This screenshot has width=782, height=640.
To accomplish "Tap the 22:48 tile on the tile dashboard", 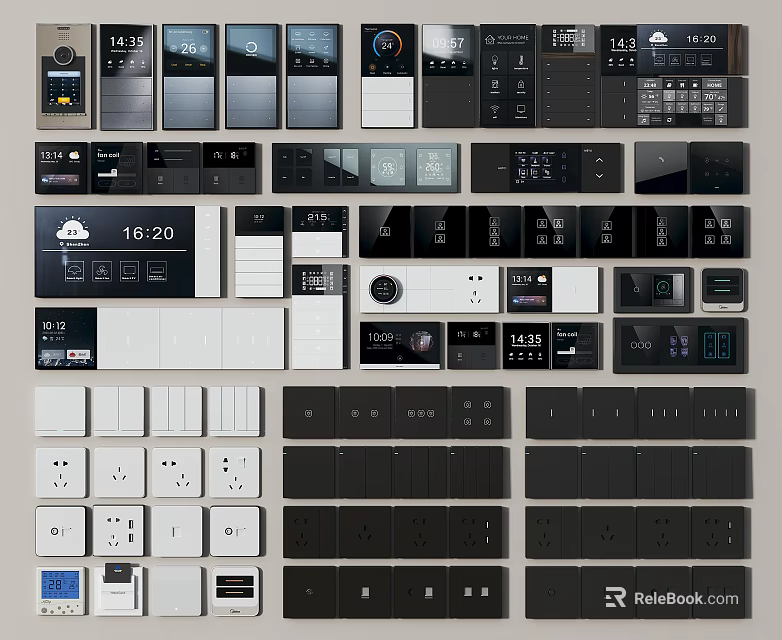I will 650,84.
